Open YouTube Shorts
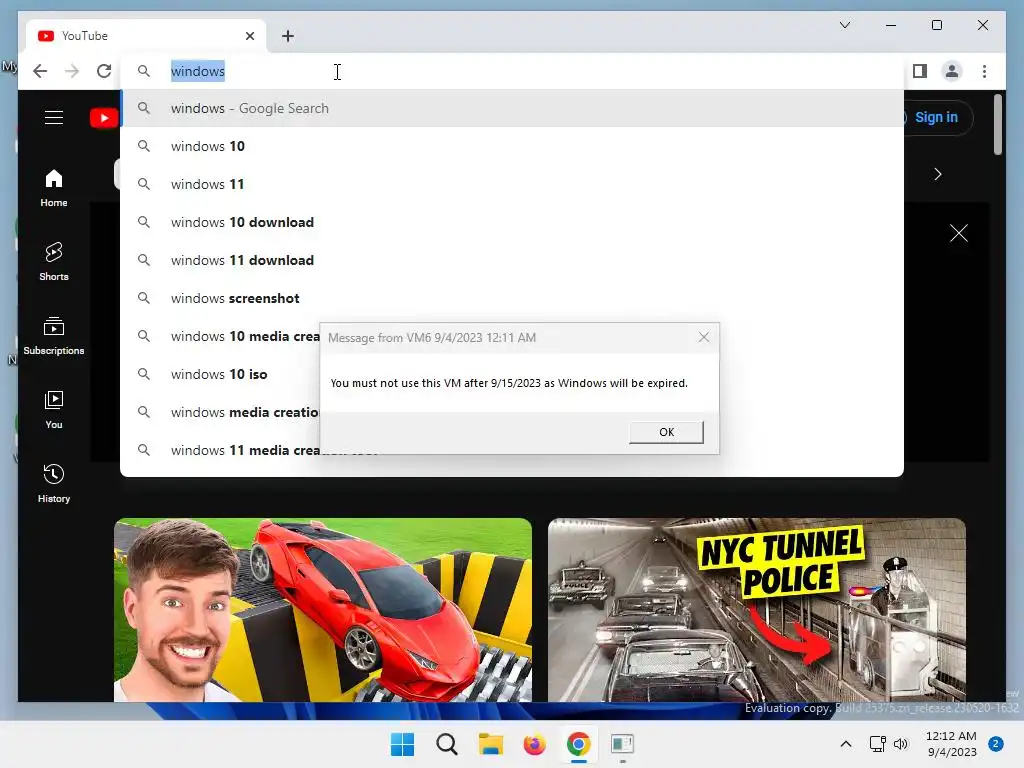1024x768 pixels. (x=54, y=262)
